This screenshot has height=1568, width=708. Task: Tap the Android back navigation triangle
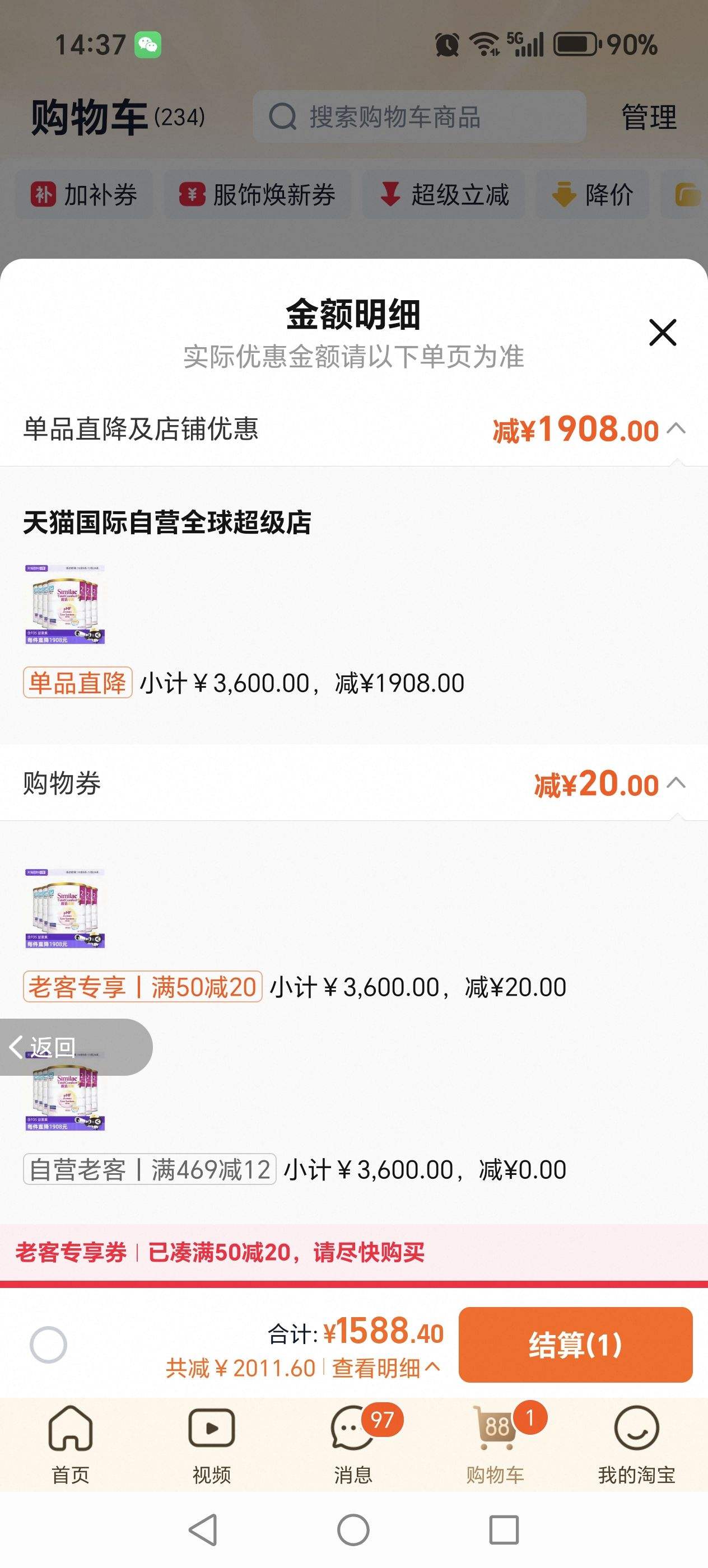point(203,1530)
